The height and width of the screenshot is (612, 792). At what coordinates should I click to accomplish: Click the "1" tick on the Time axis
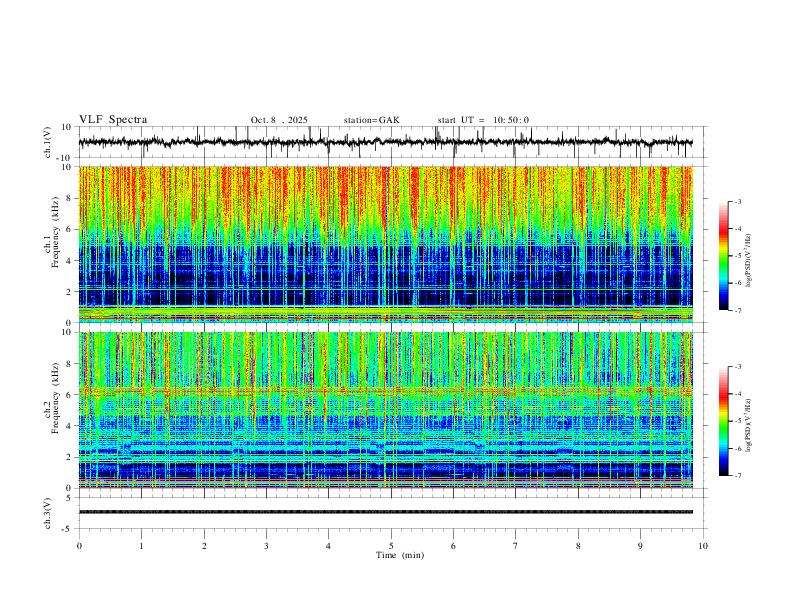click(x=141, y=546)
